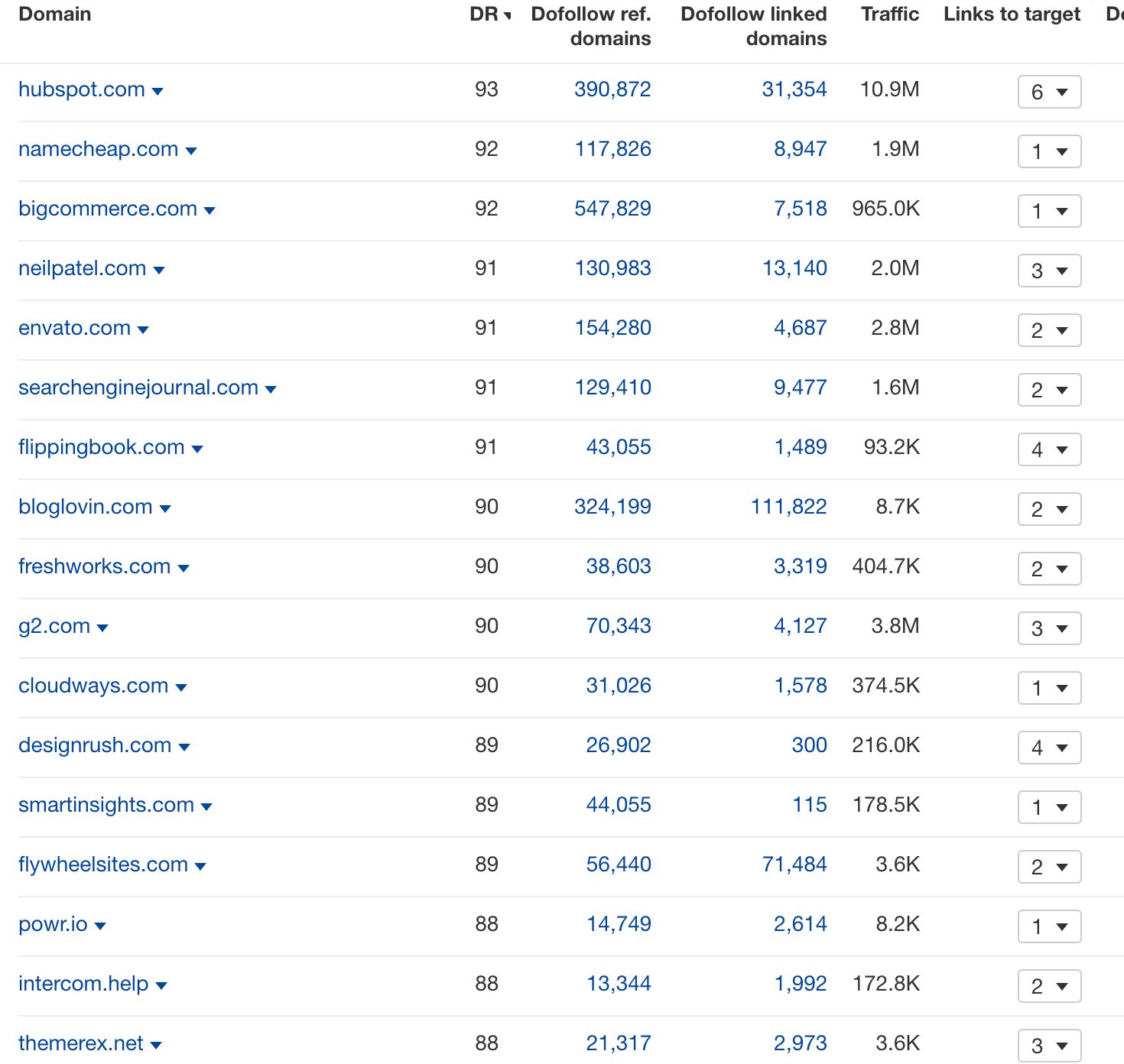The image size is (1124, 1064).
Task: Open links-to-target dropdown for intercom.help
Action: pyautogui.click(x=1049, y=986)
